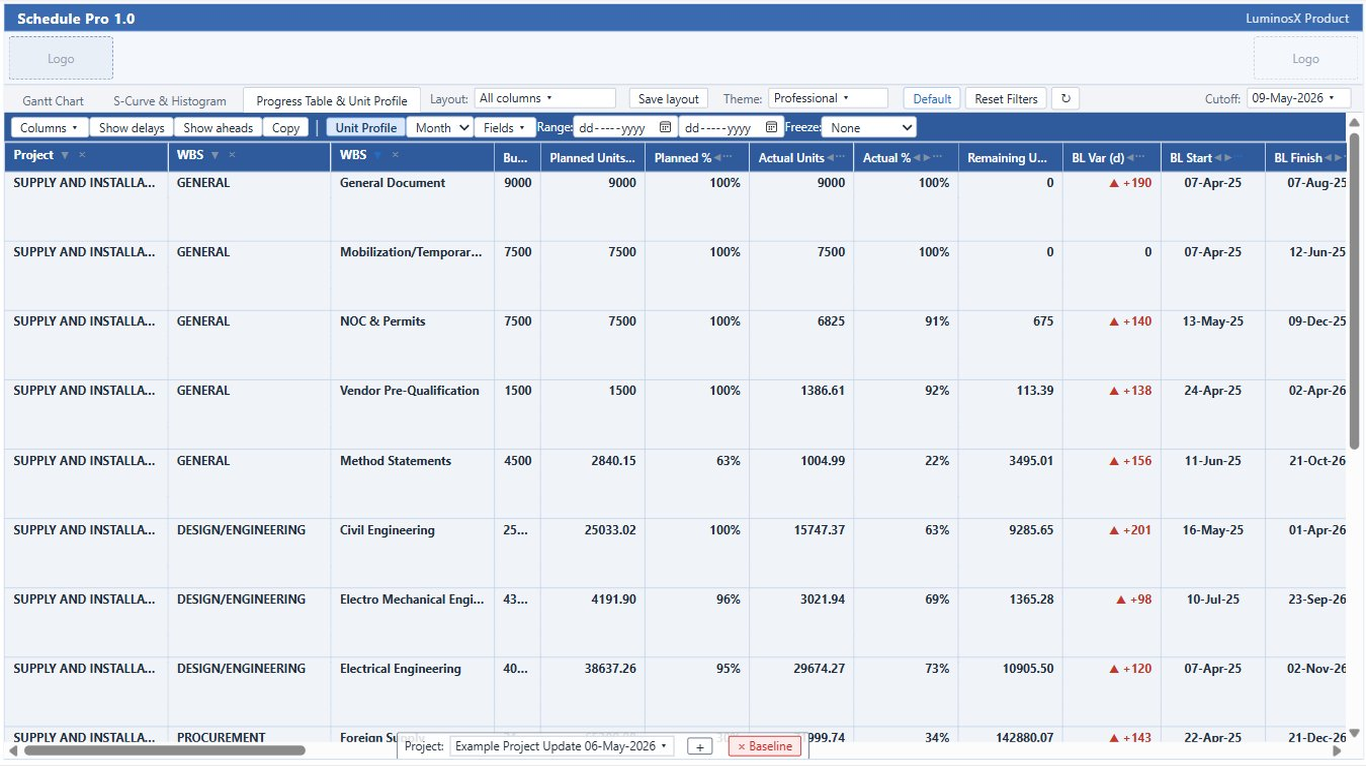Image resolution: width=1366 pixels, height=768 pixels.
Task: Toggle Show aheads option
Action: click(218, 128)
